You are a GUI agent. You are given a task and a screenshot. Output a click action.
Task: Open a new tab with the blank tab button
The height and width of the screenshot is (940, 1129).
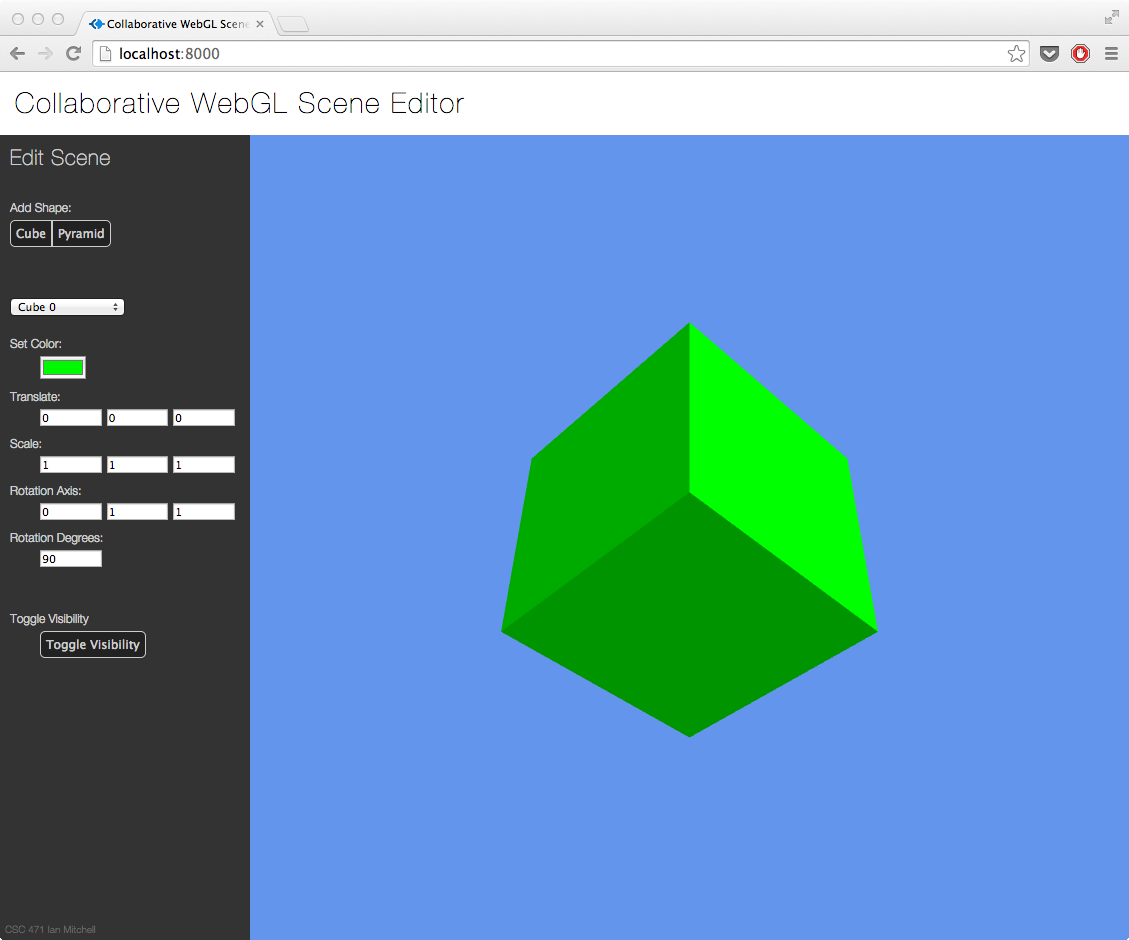[293, 24]
